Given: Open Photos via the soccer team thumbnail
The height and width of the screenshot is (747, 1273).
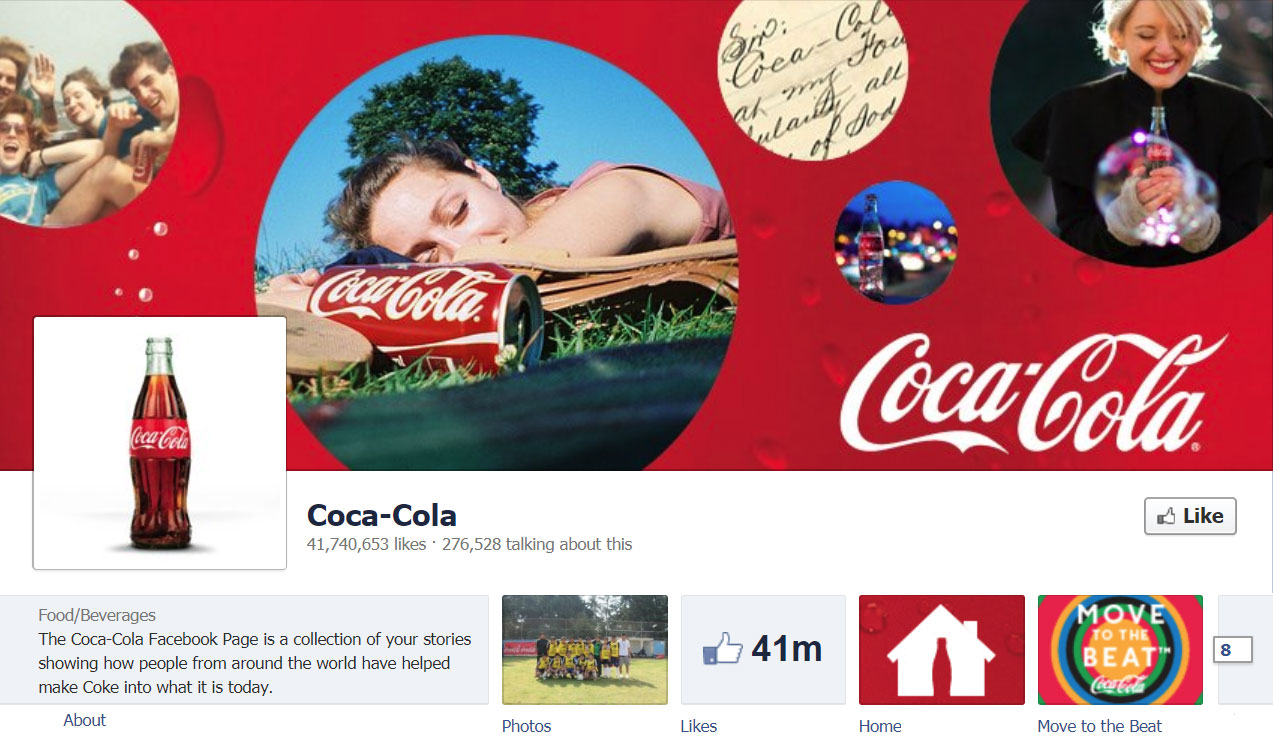Looking at the screenshot, I should point(584,649).
